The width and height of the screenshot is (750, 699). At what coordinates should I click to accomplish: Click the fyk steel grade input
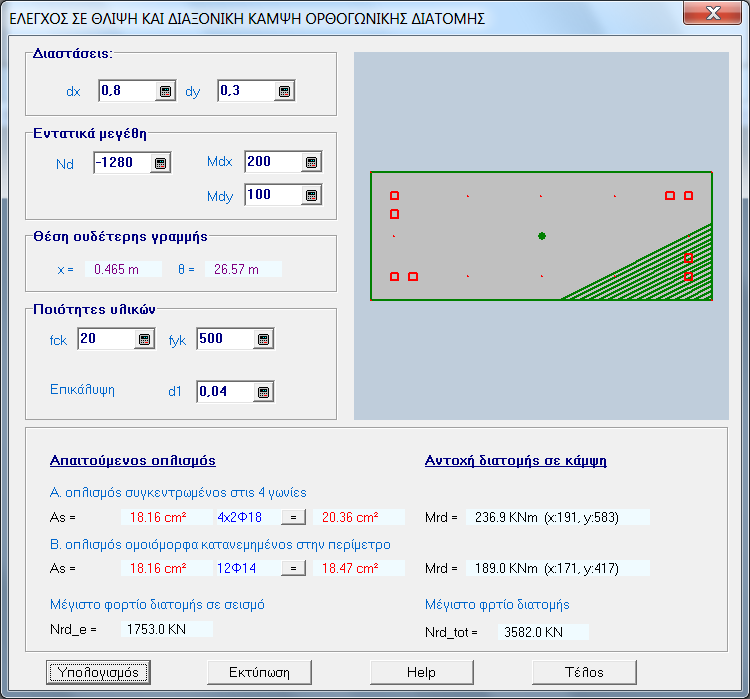pos(224,340)
